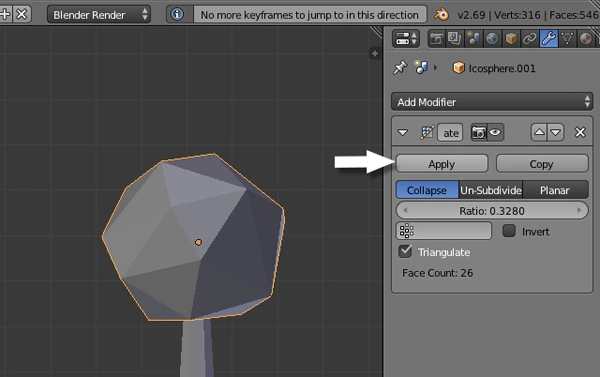Click the vertex group selection field
Screen dimensions: 600x377
tap(444, 231)
